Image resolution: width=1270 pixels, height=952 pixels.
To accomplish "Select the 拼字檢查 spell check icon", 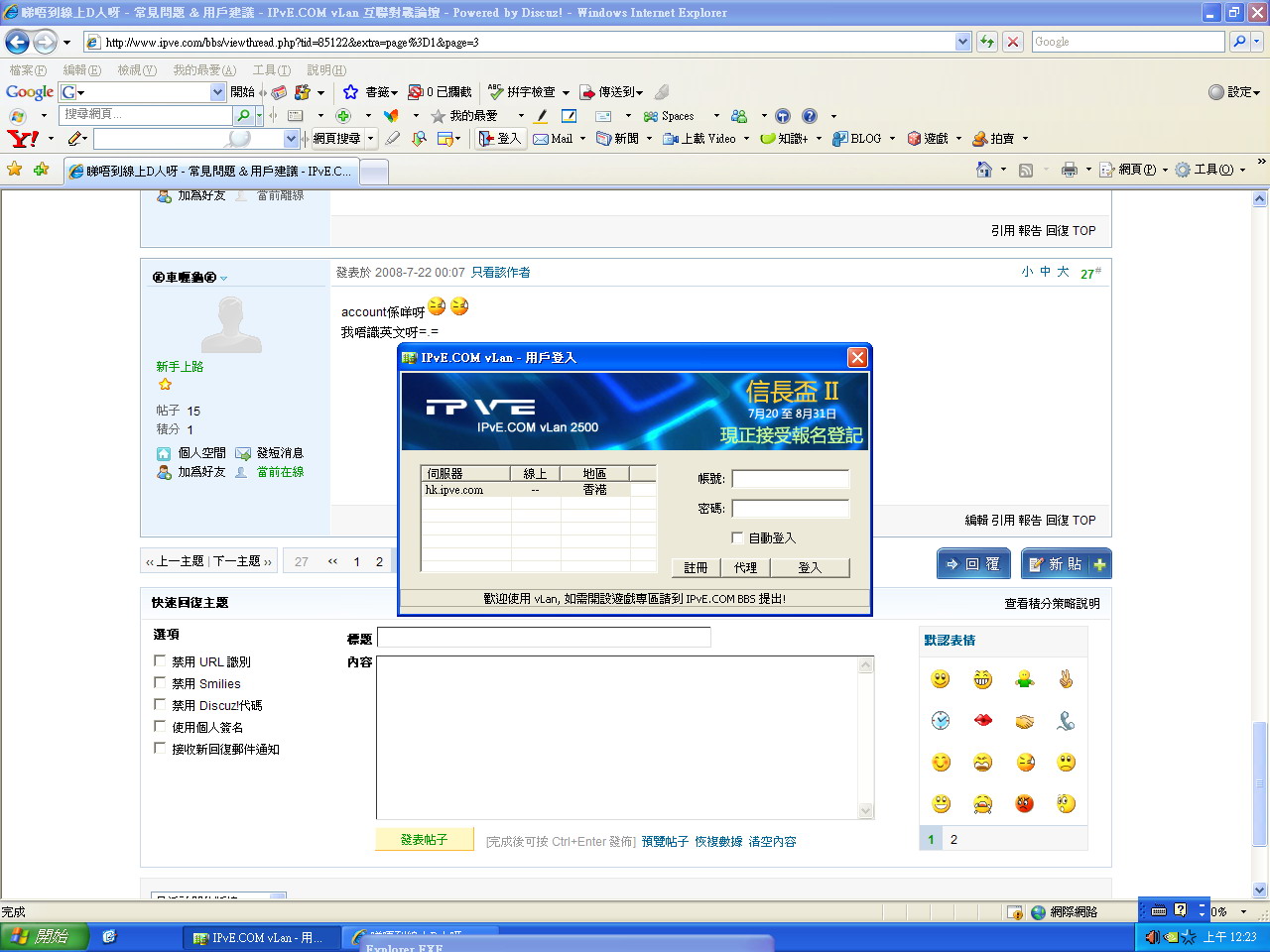I will (496, 92).
